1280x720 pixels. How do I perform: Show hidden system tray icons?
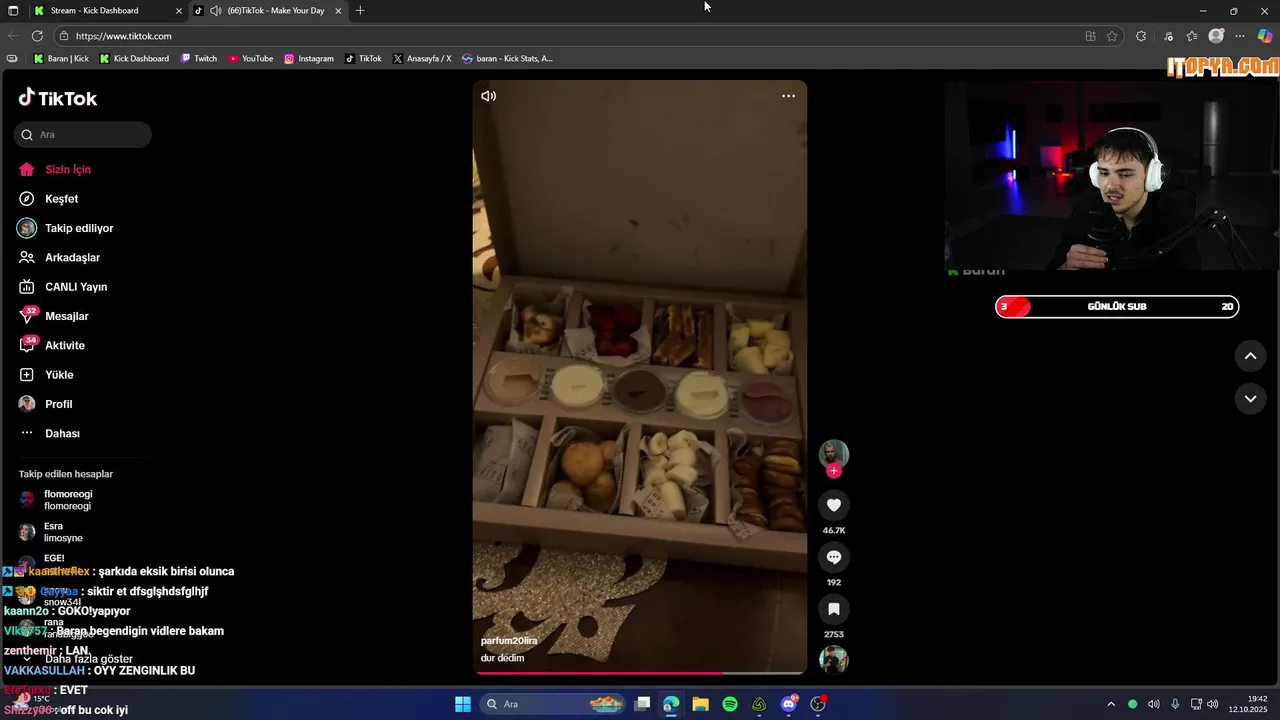pos(1110,704)
